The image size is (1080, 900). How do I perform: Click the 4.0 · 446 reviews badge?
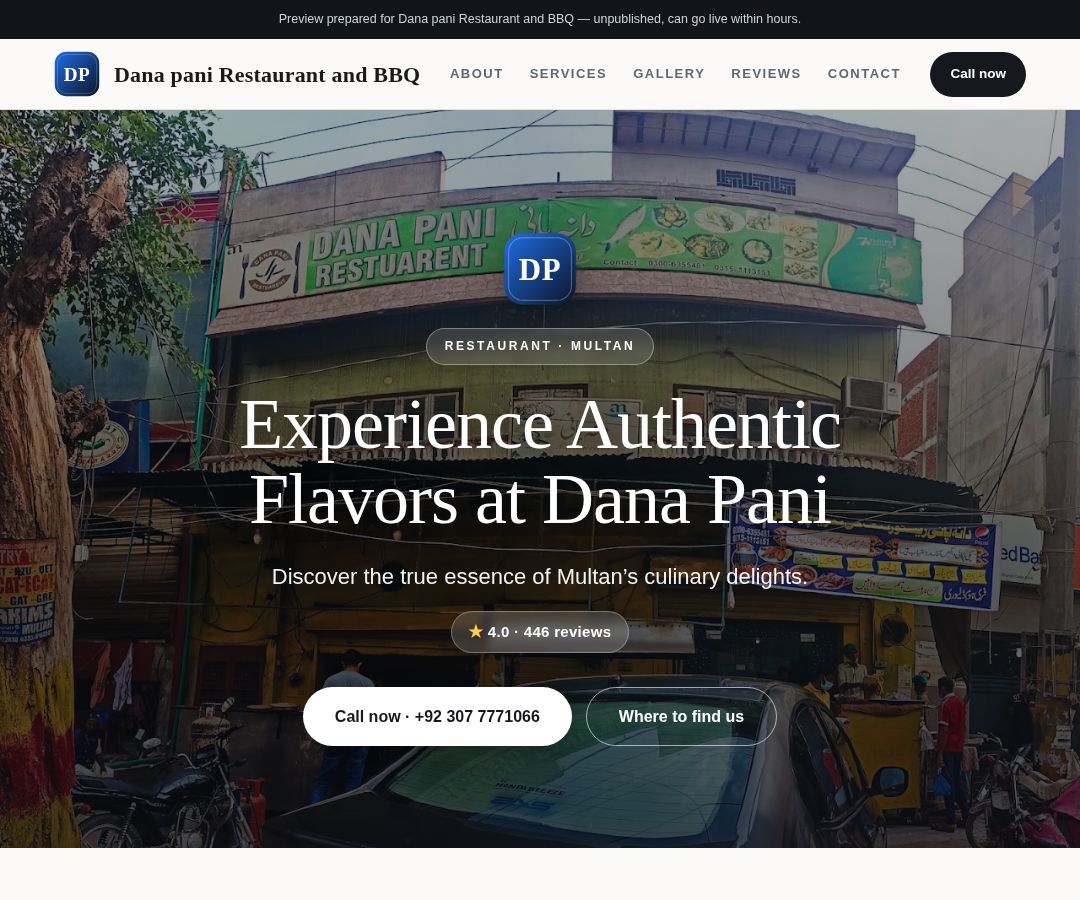pyautogui.click(x=539, y=631)
